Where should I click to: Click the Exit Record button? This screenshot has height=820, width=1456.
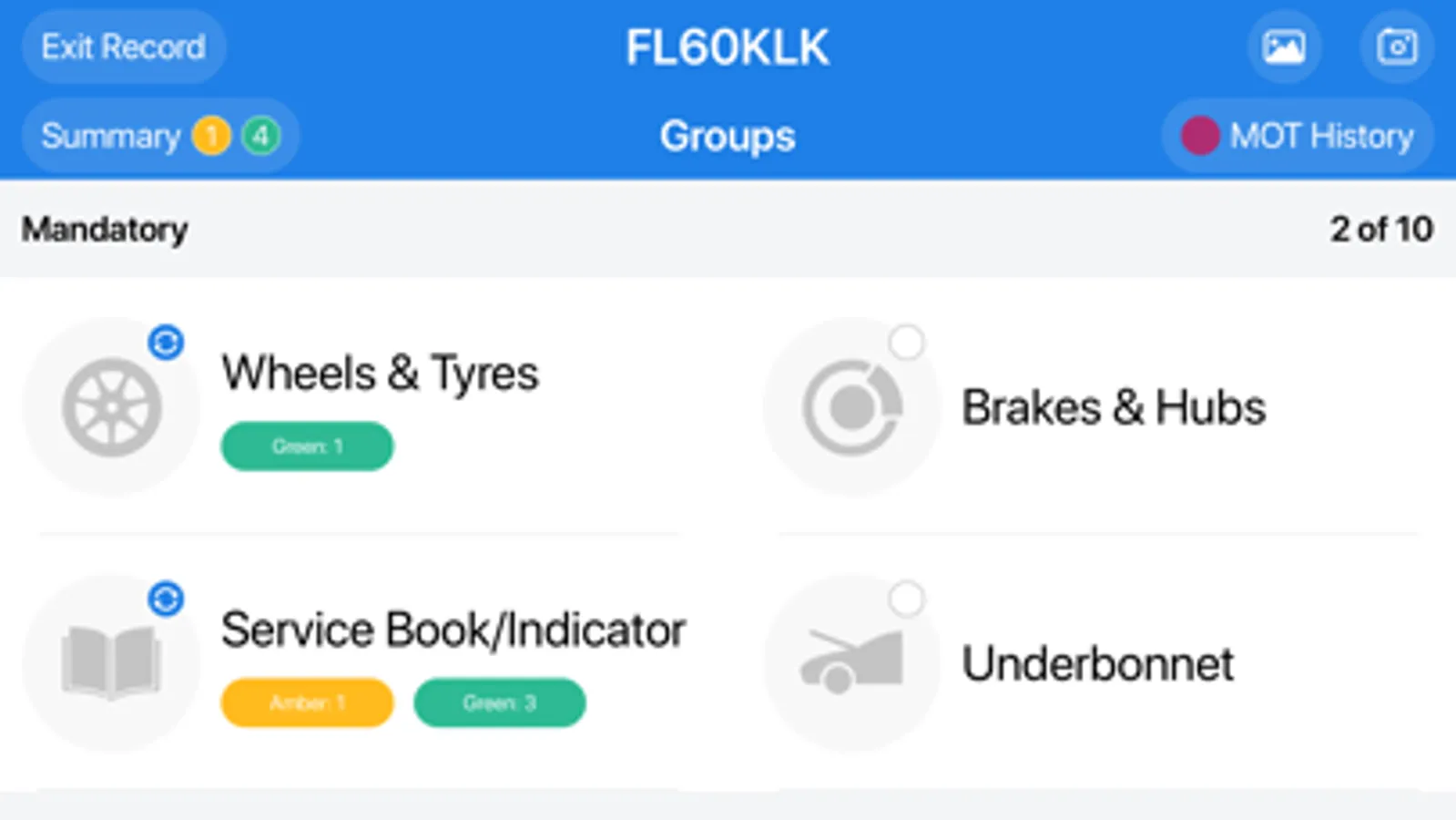click(x=123, y=46)
